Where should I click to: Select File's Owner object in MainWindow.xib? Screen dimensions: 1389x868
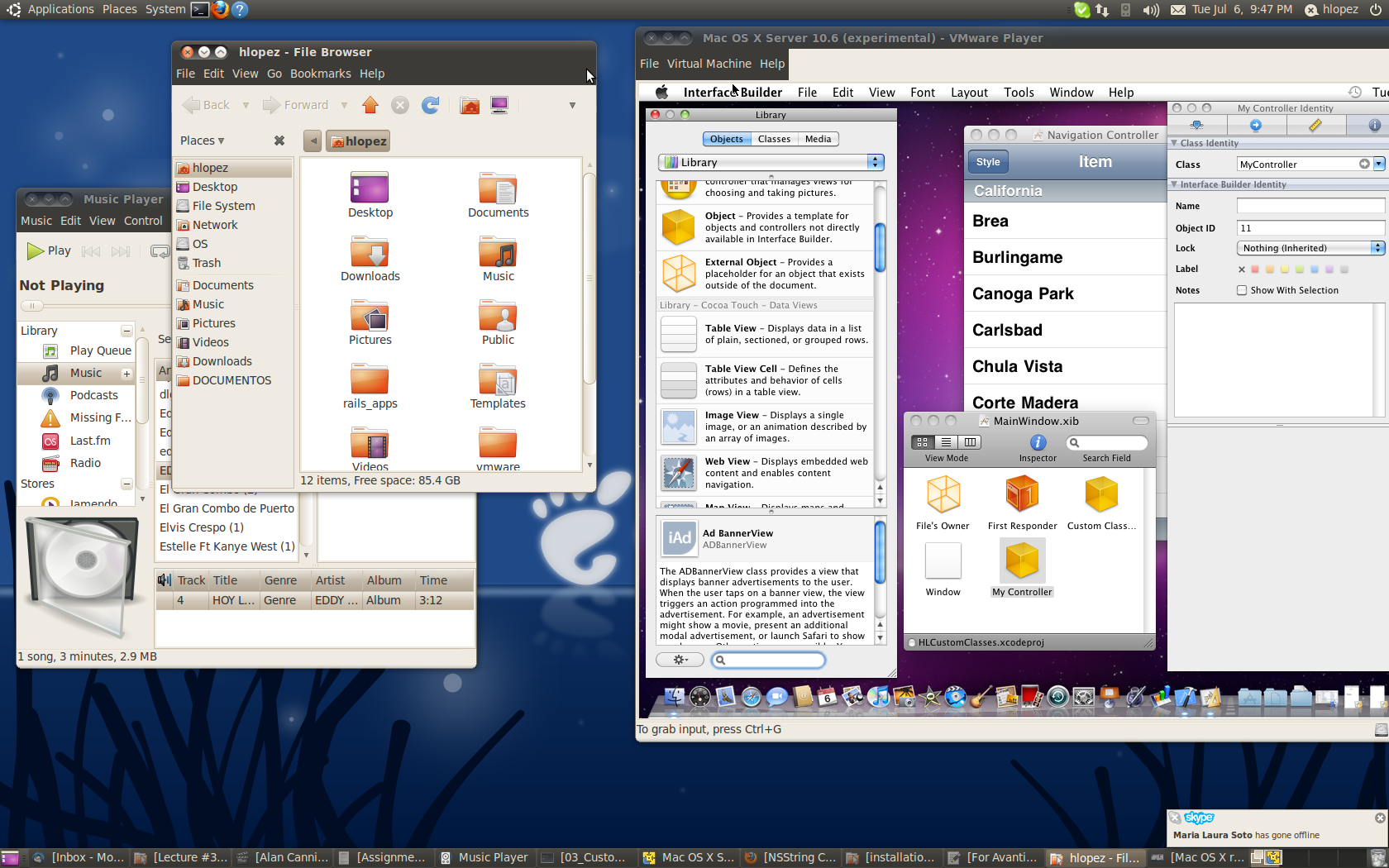(943, 494)
